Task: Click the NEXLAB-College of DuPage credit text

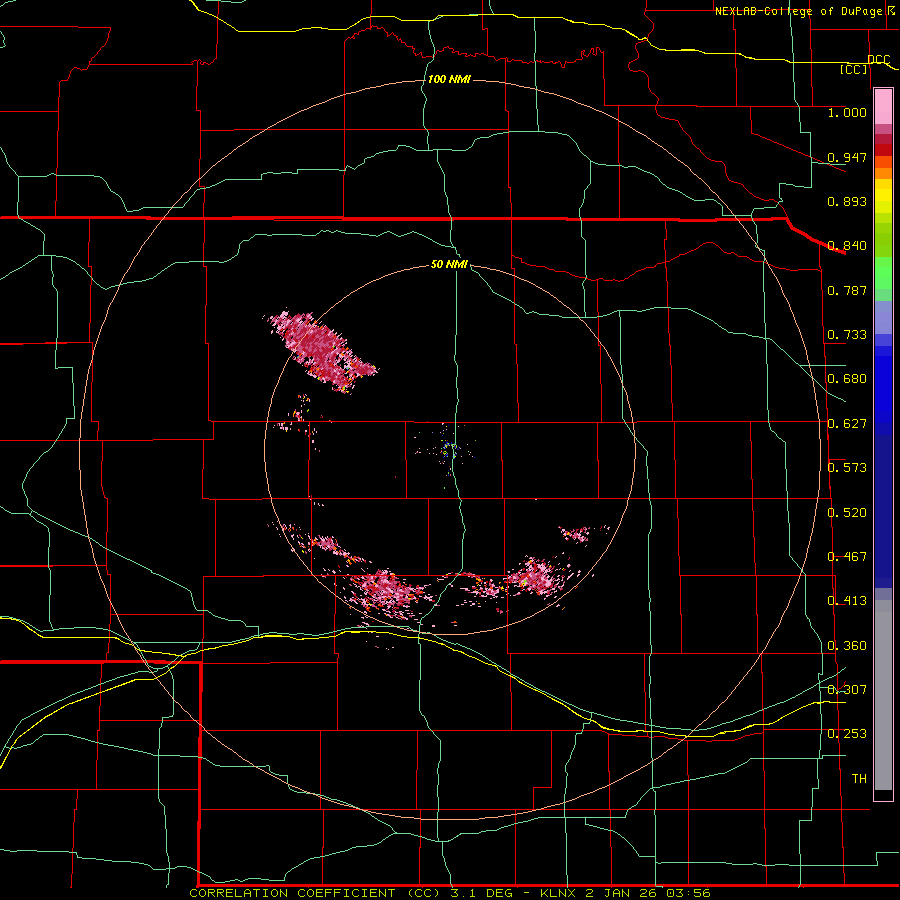Action: [798, 11]
